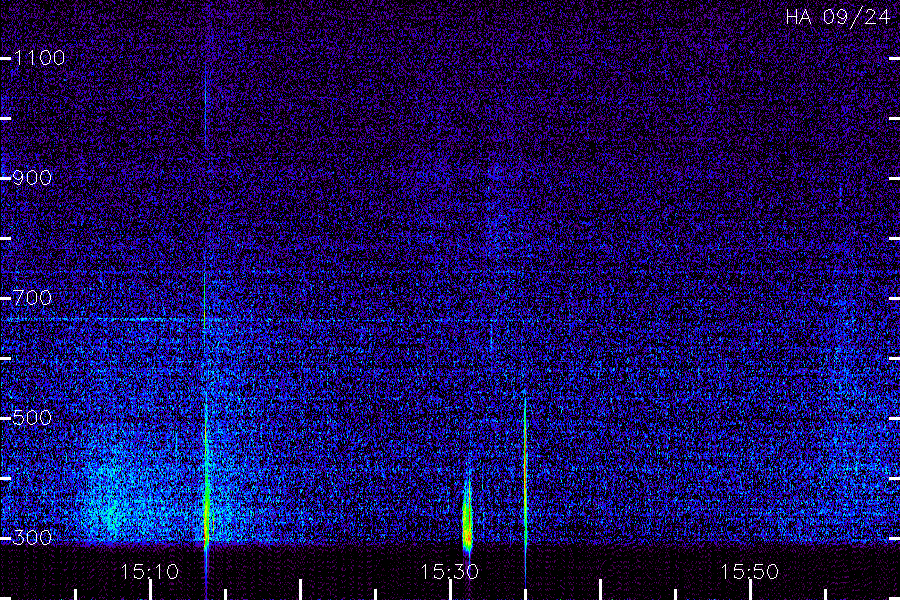Click the HA 09/24 station date label
The image size is (900, 600).
pos(838,17)
